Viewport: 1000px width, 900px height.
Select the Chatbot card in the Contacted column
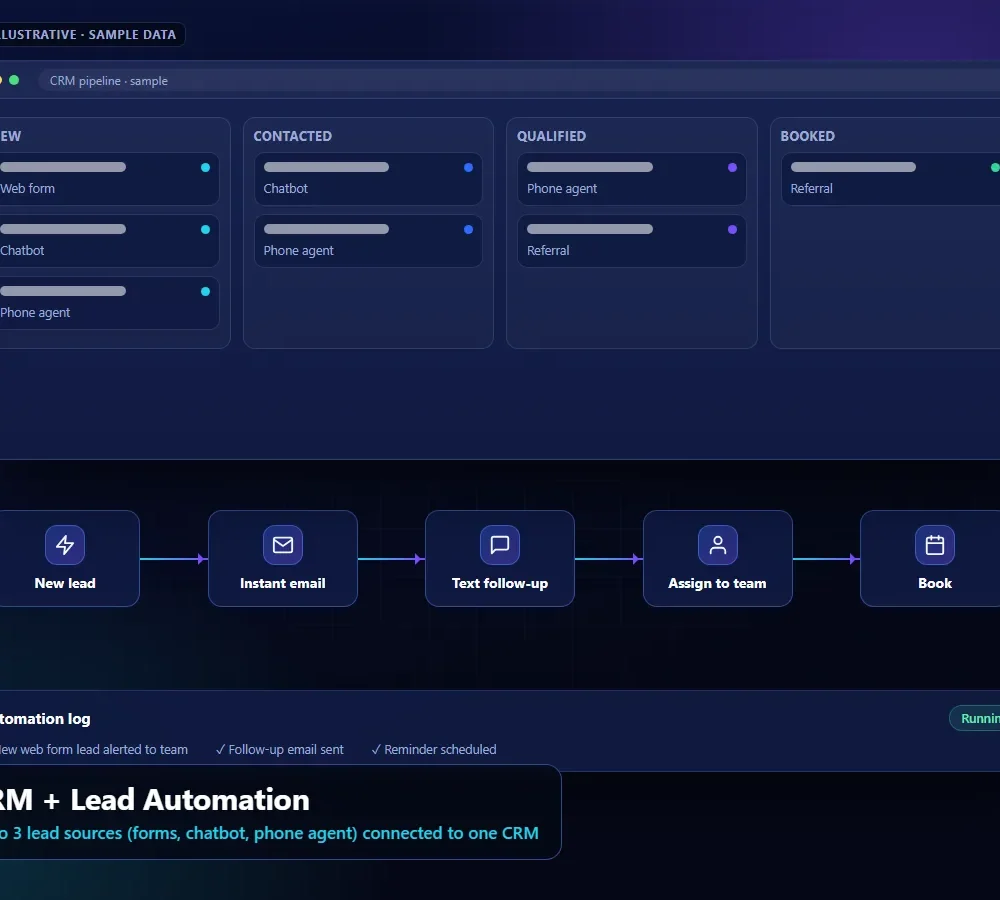368,179
